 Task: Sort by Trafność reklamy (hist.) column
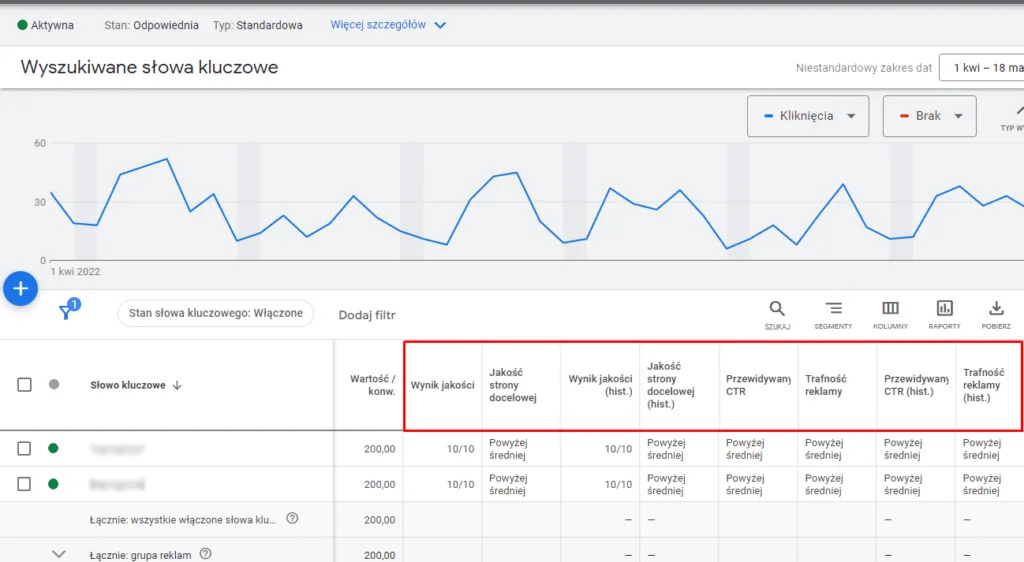tap(984, 385)
